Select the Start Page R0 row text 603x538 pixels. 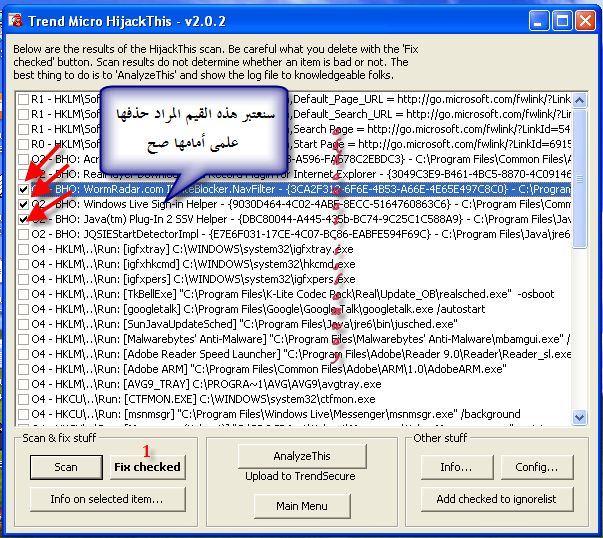(x=301, y=144)
